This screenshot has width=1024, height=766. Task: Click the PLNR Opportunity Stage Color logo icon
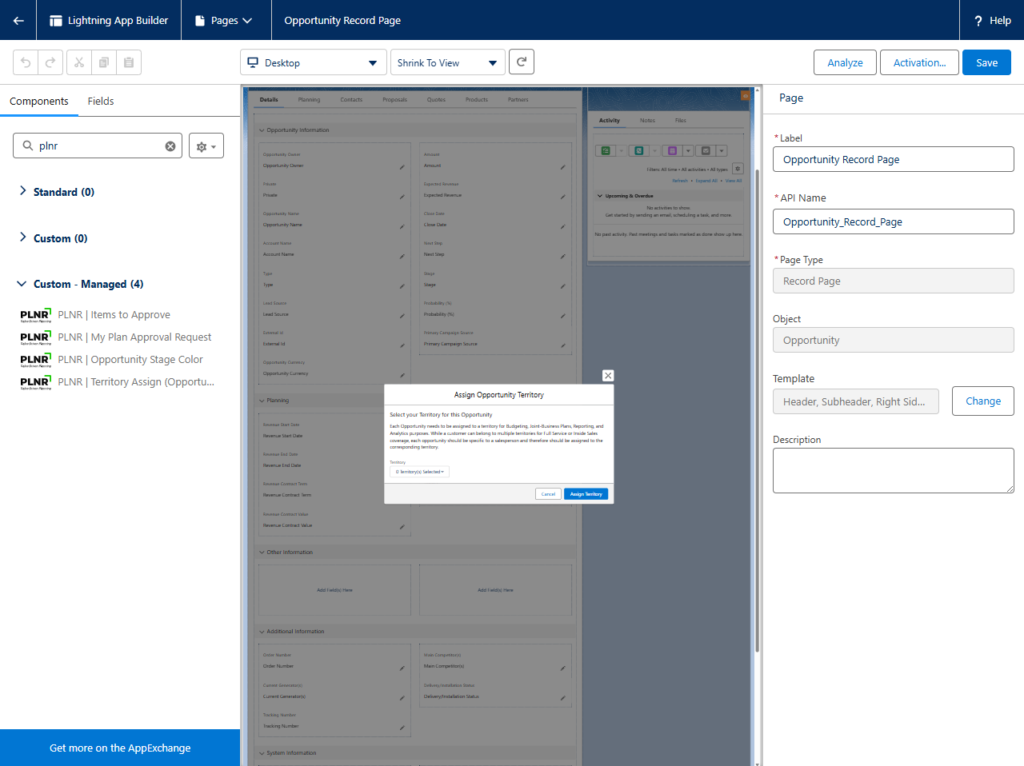(x=35, y=360)
